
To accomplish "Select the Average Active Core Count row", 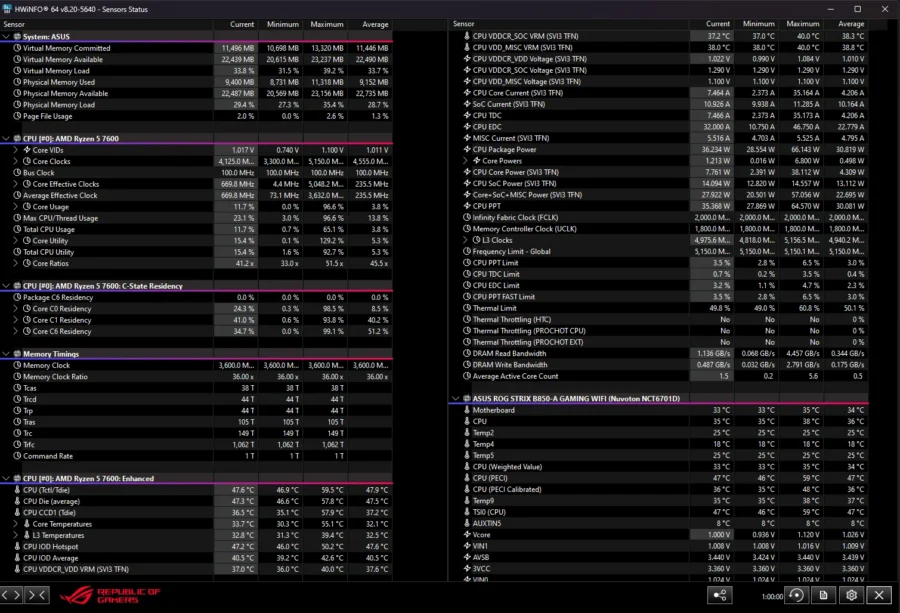I will tap(658, 377).
